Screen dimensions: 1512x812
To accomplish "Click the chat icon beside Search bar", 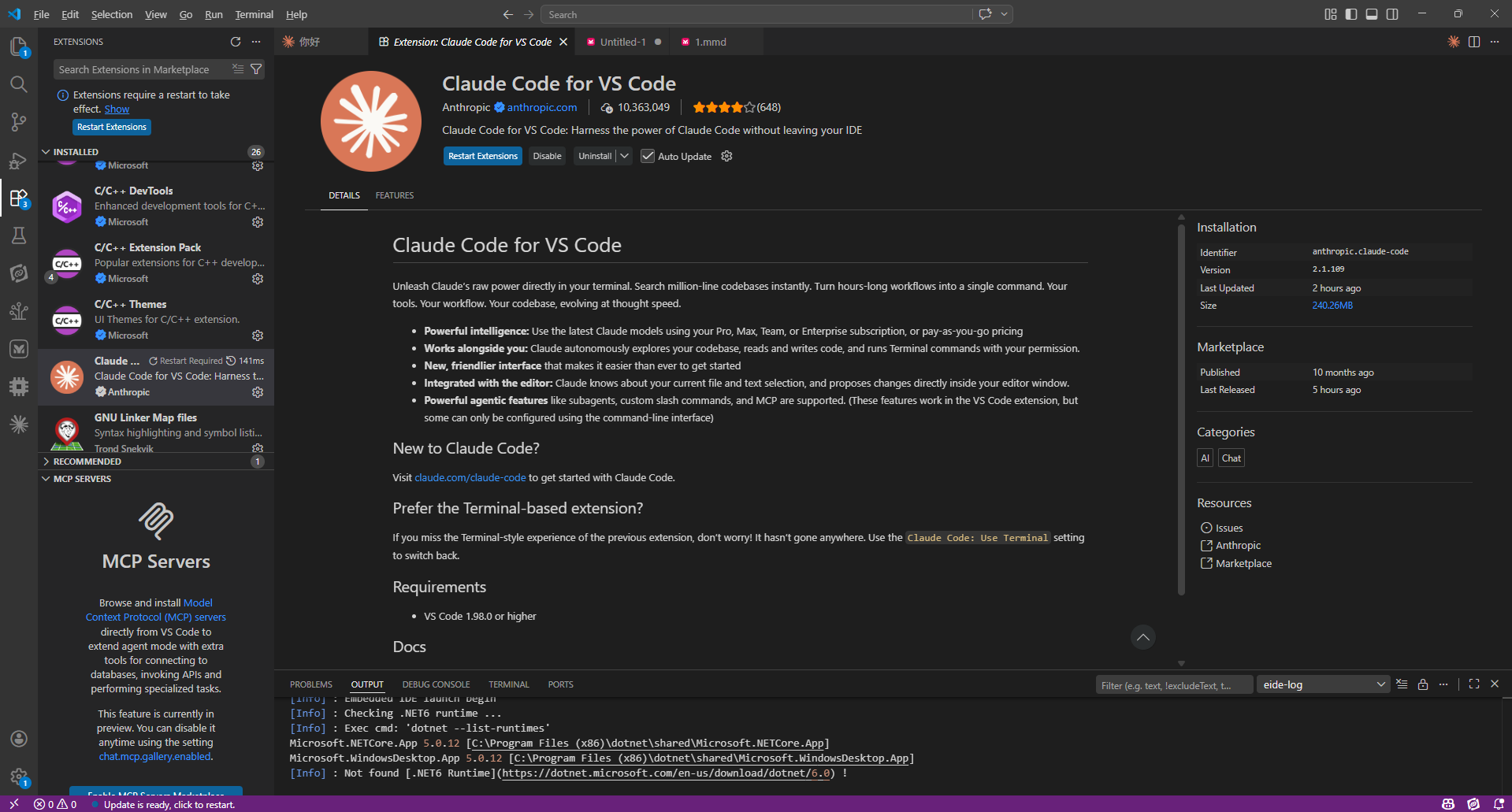I will pyautogui.click(x=985, y=14).
